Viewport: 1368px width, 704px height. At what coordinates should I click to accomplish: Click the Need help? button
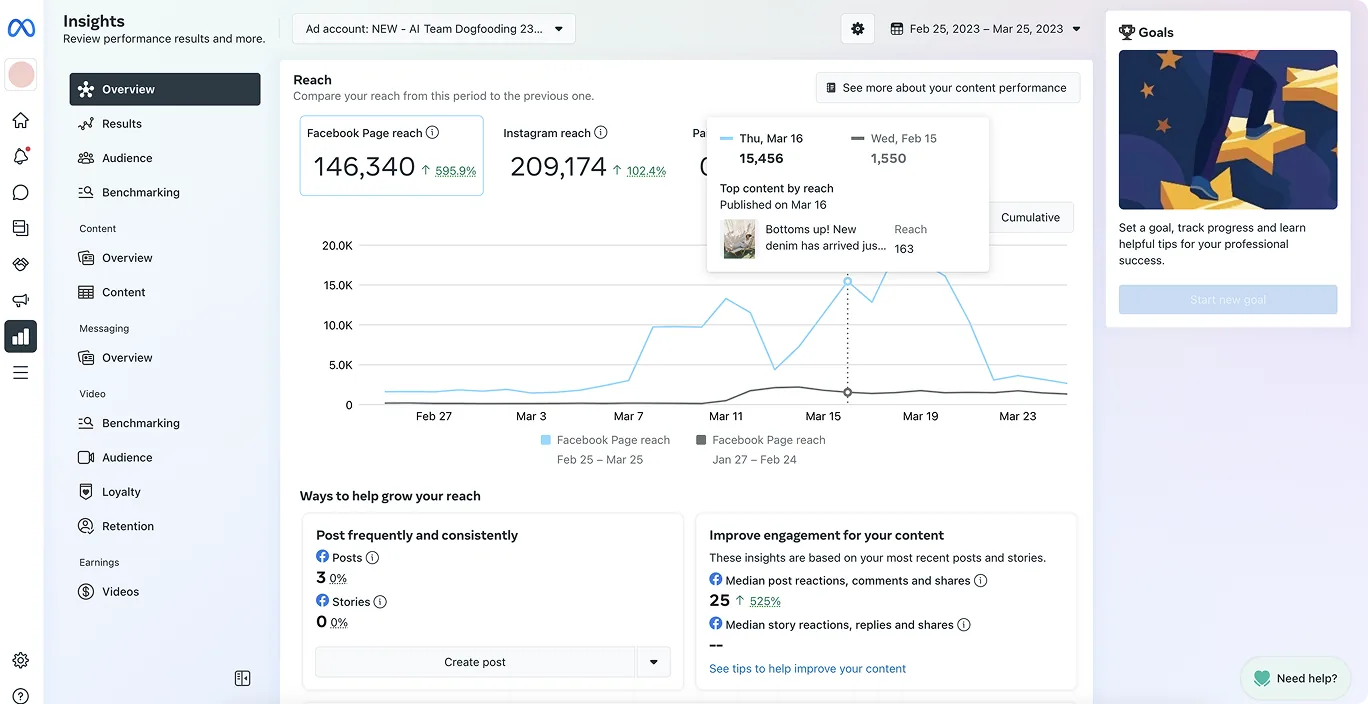(x=1295, y=678)
